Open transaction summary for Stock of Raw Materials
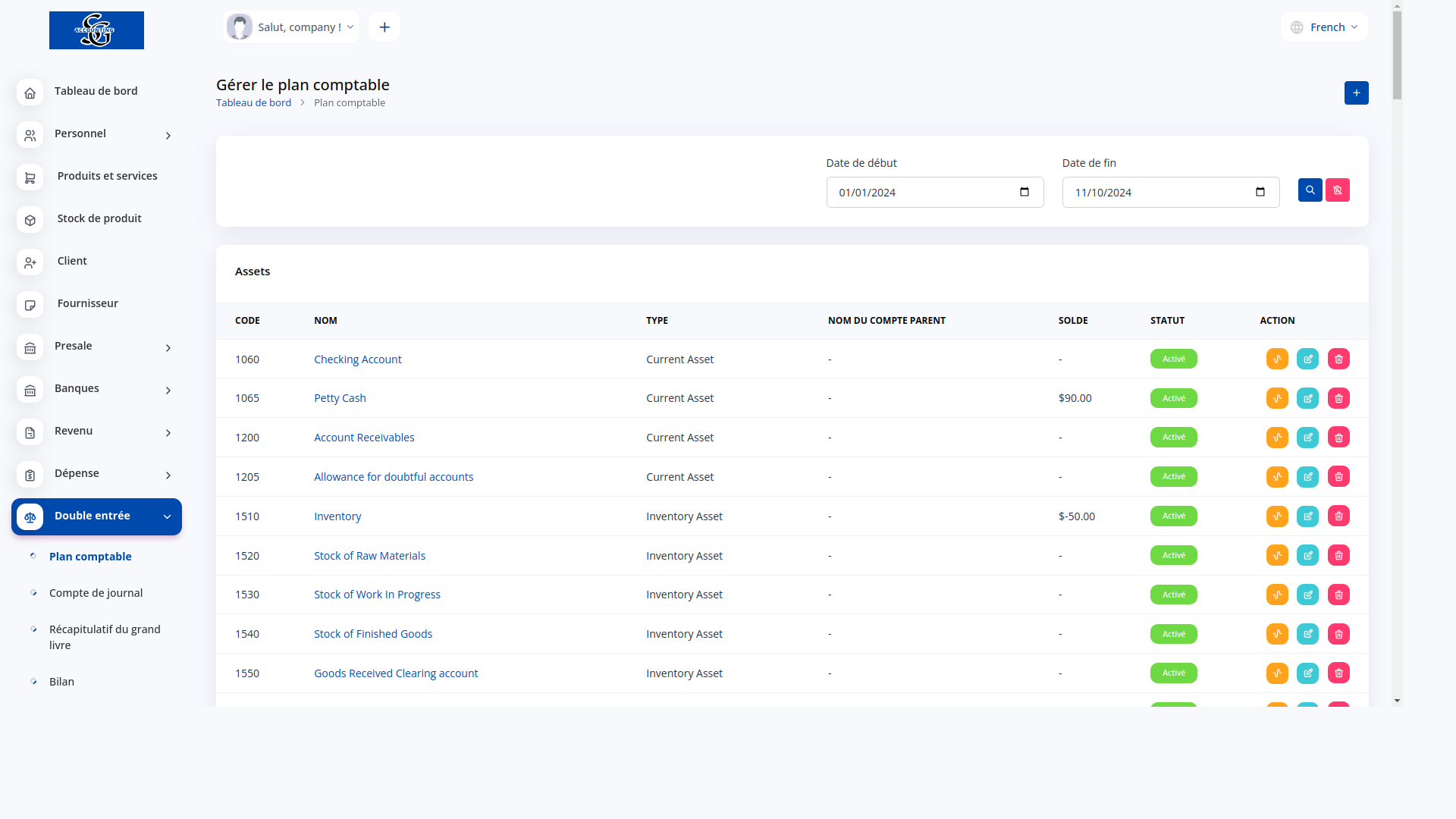The width and height of the screenshot is (1456, 819). (1277, 555)
